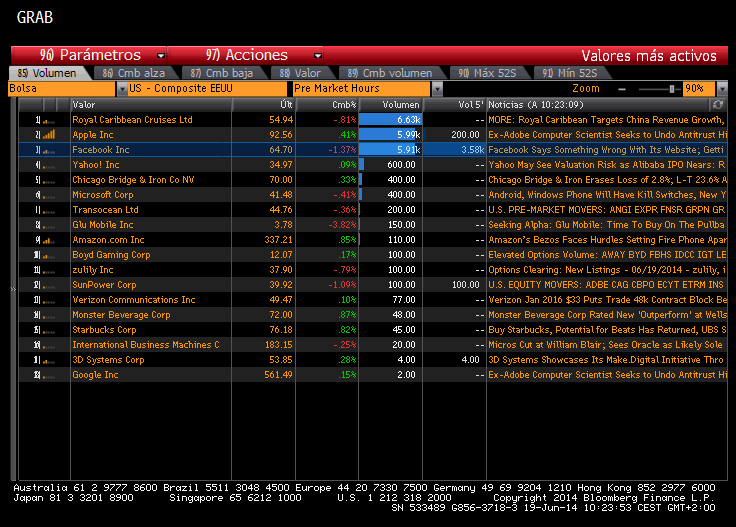Click the 6.63k volume bar for Royal Caribbean
This screenshot has height=527, width=736.
click(391, 120)
